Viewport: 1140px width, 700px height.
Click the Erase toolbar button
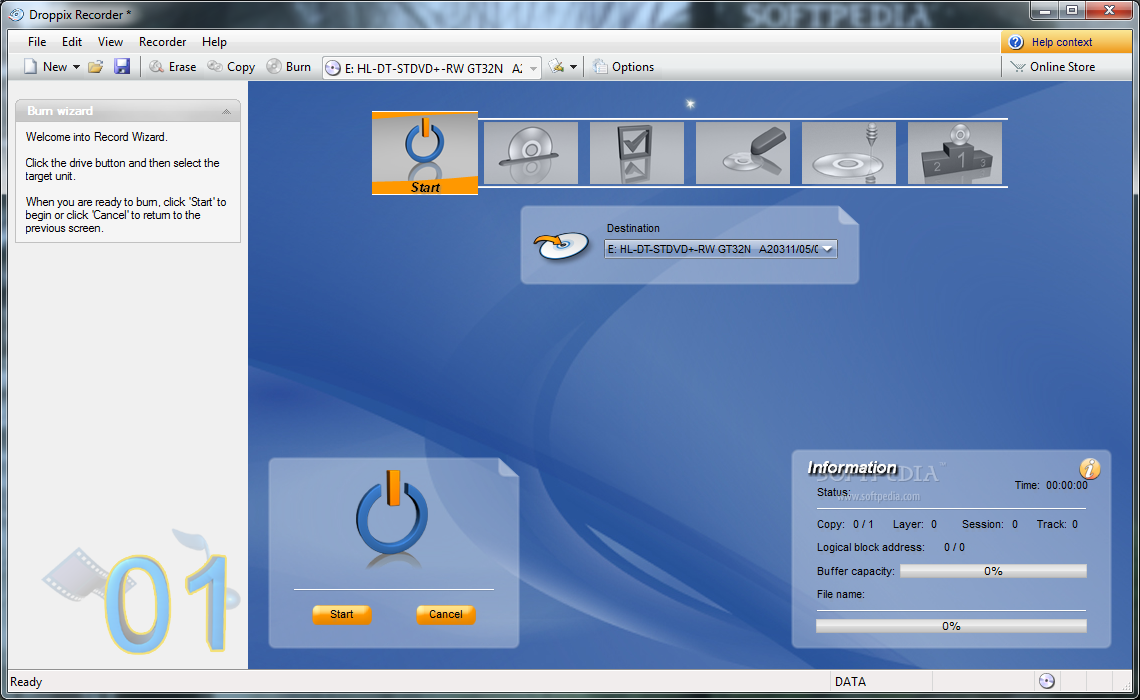tap(172, 67)
